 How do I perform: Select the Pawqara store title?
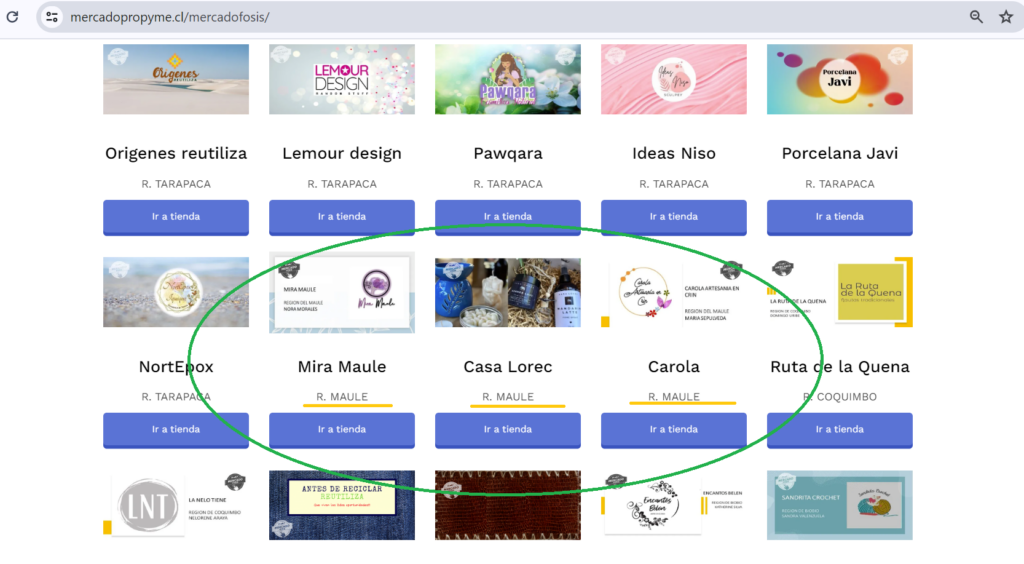(x=507, y=153)
